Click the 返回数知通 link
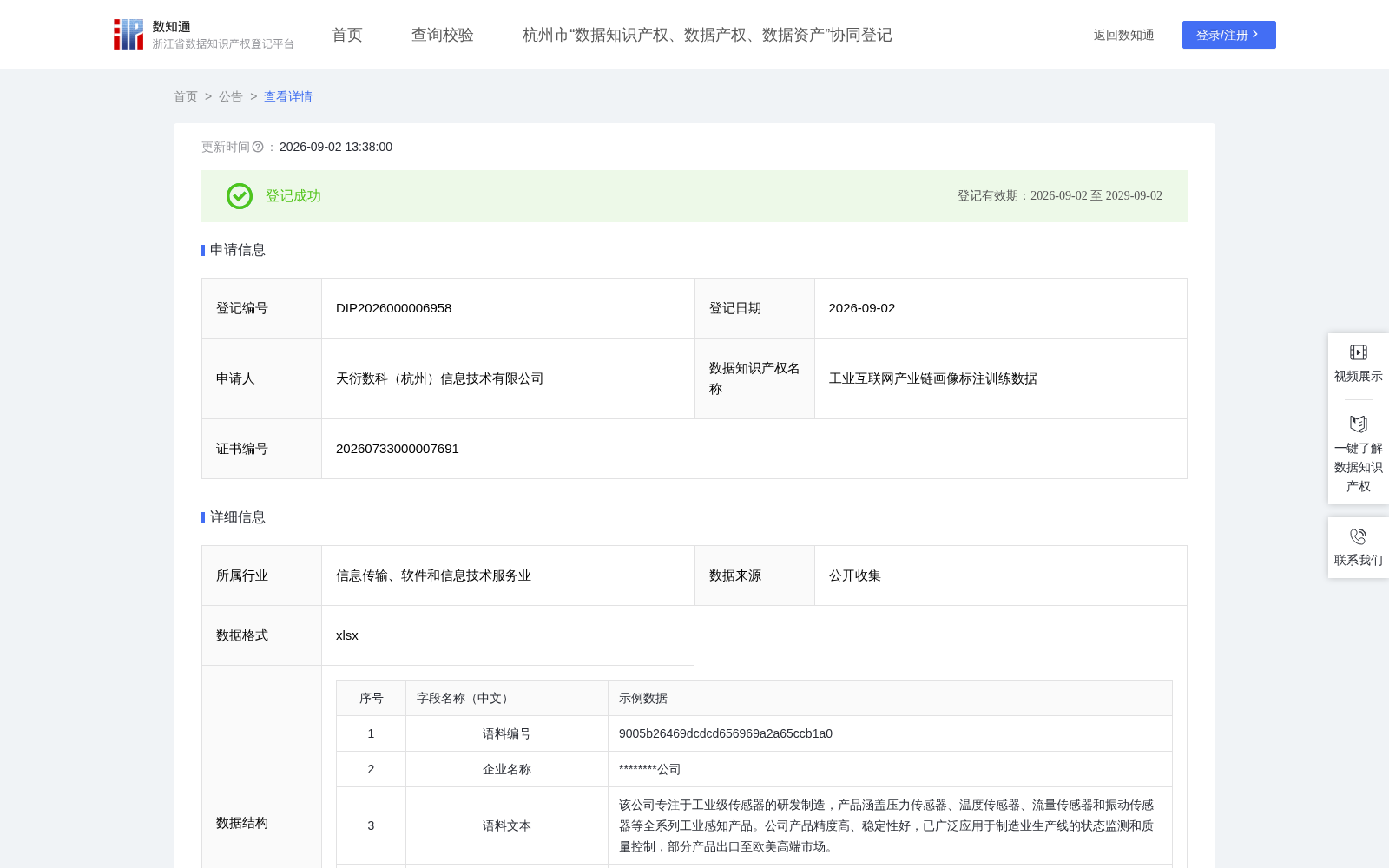 pos(1124,35)
